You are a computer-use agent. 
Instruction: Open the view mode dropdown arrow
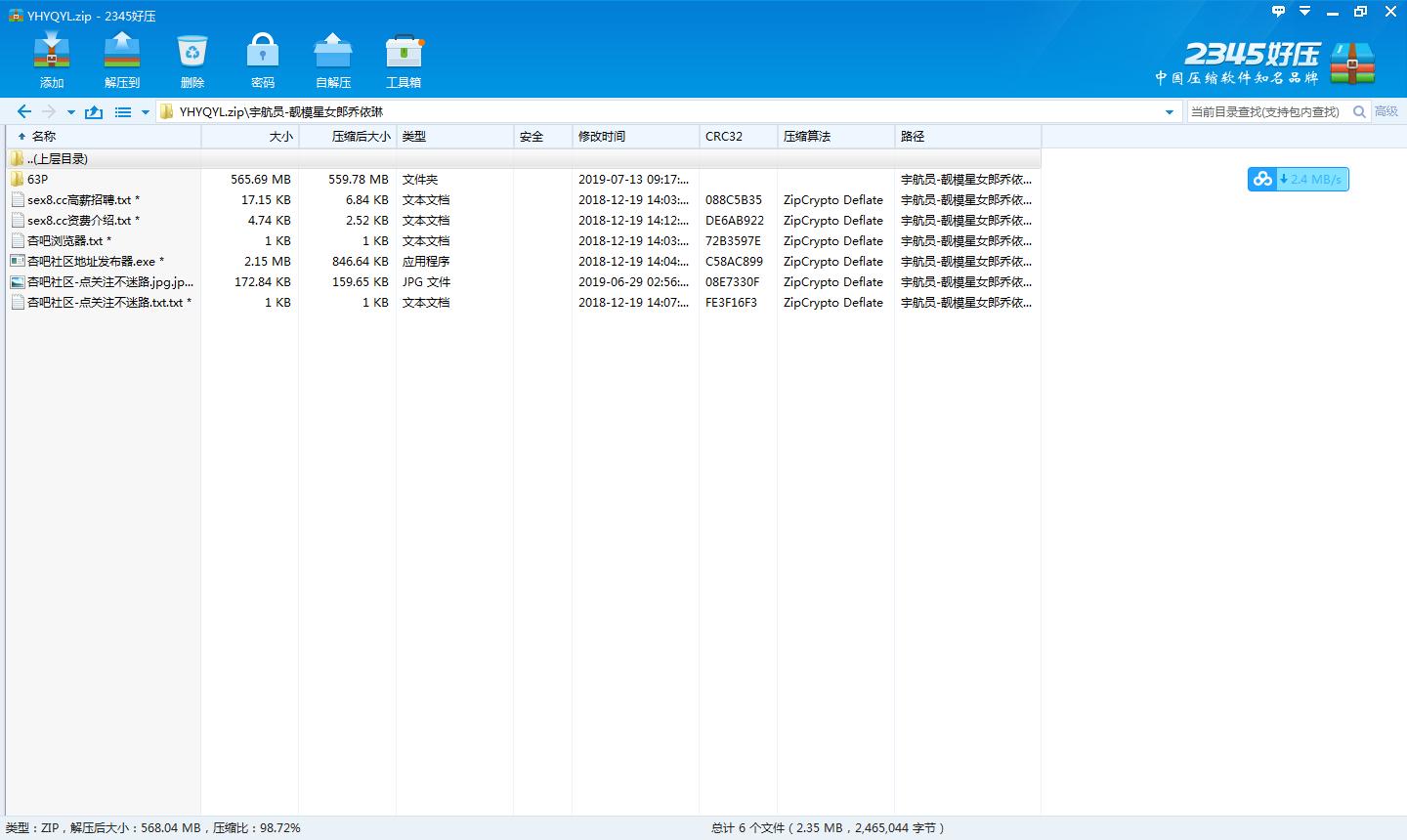[x=146, y=112]
